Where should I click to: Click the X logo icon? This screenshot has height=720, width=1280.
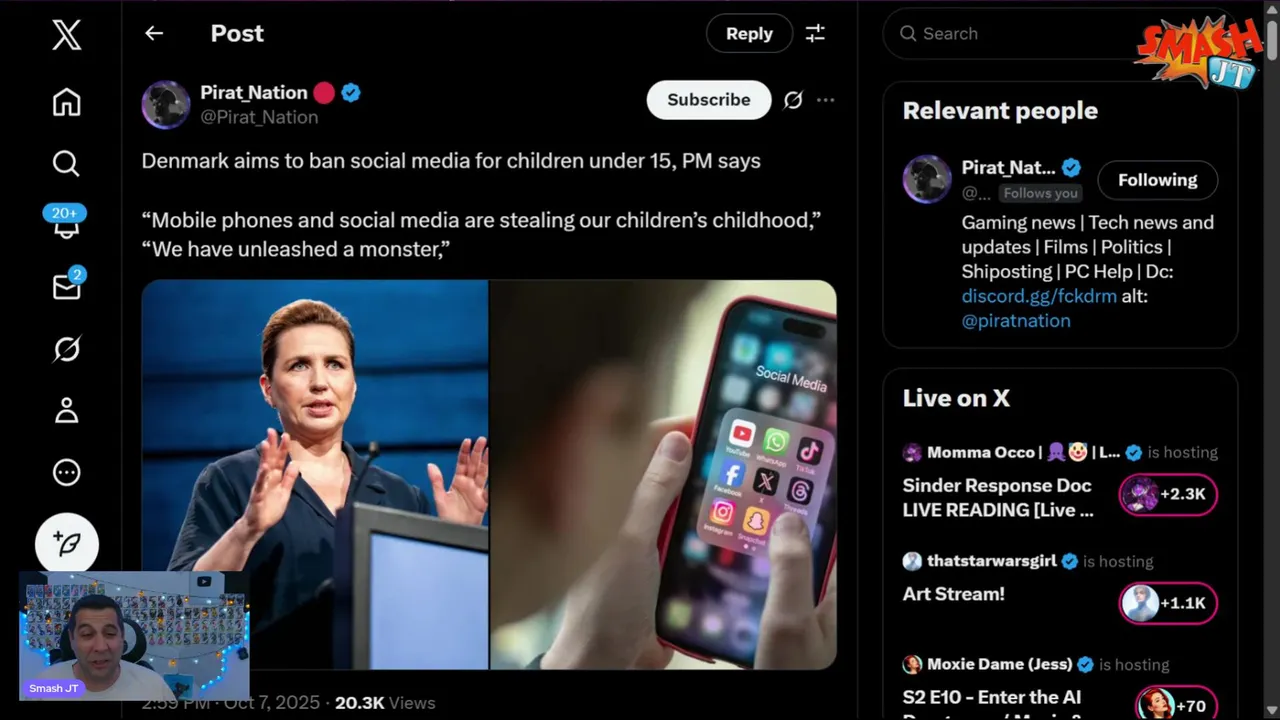pos(66,36)
